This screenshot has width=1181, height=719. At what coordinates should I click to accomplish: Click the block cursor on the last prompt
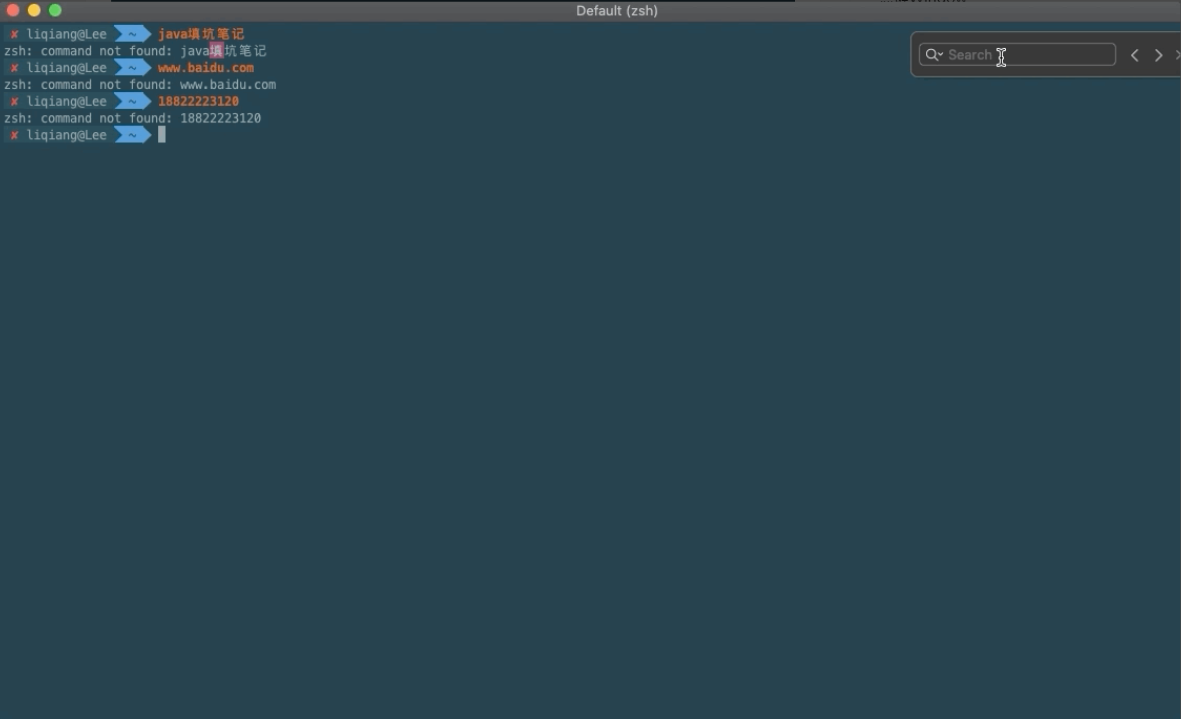pyautogui.click(x=161, y=135)
